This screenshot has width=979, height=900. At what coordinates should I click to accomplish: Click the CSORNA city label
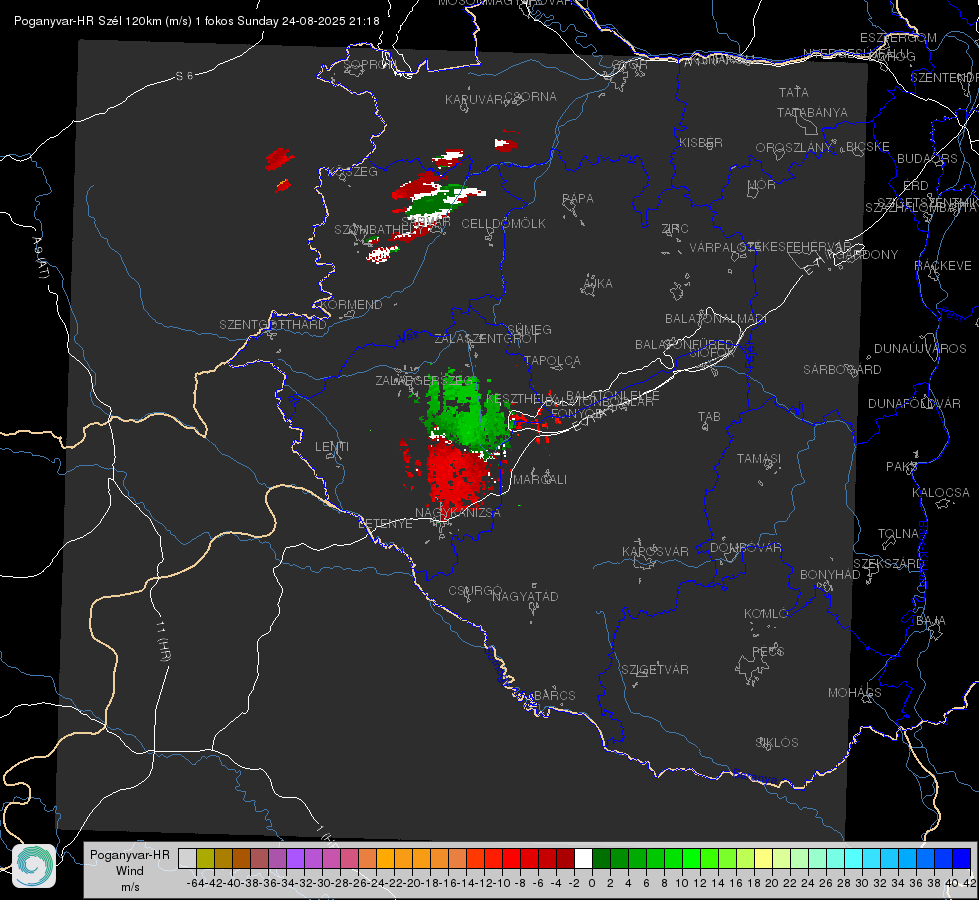point(531,97)
